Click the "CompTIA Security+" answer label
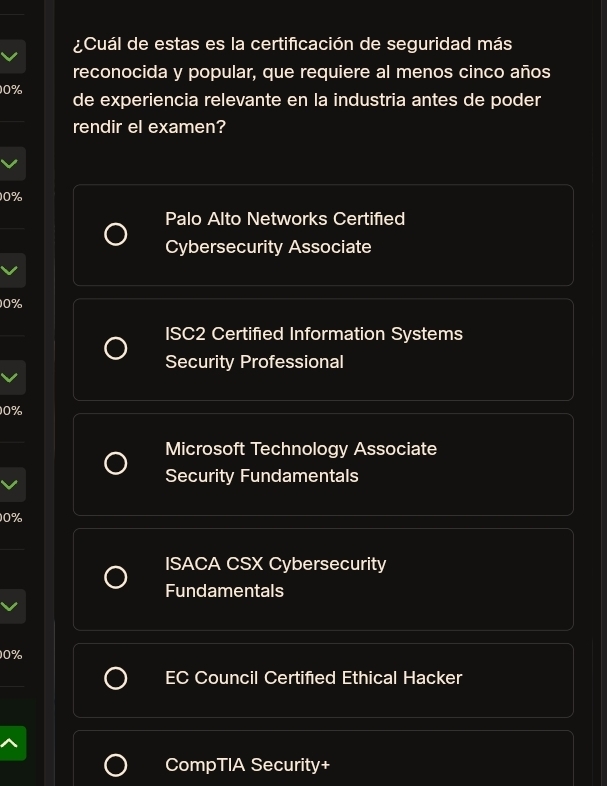 [x=247, y=765]
